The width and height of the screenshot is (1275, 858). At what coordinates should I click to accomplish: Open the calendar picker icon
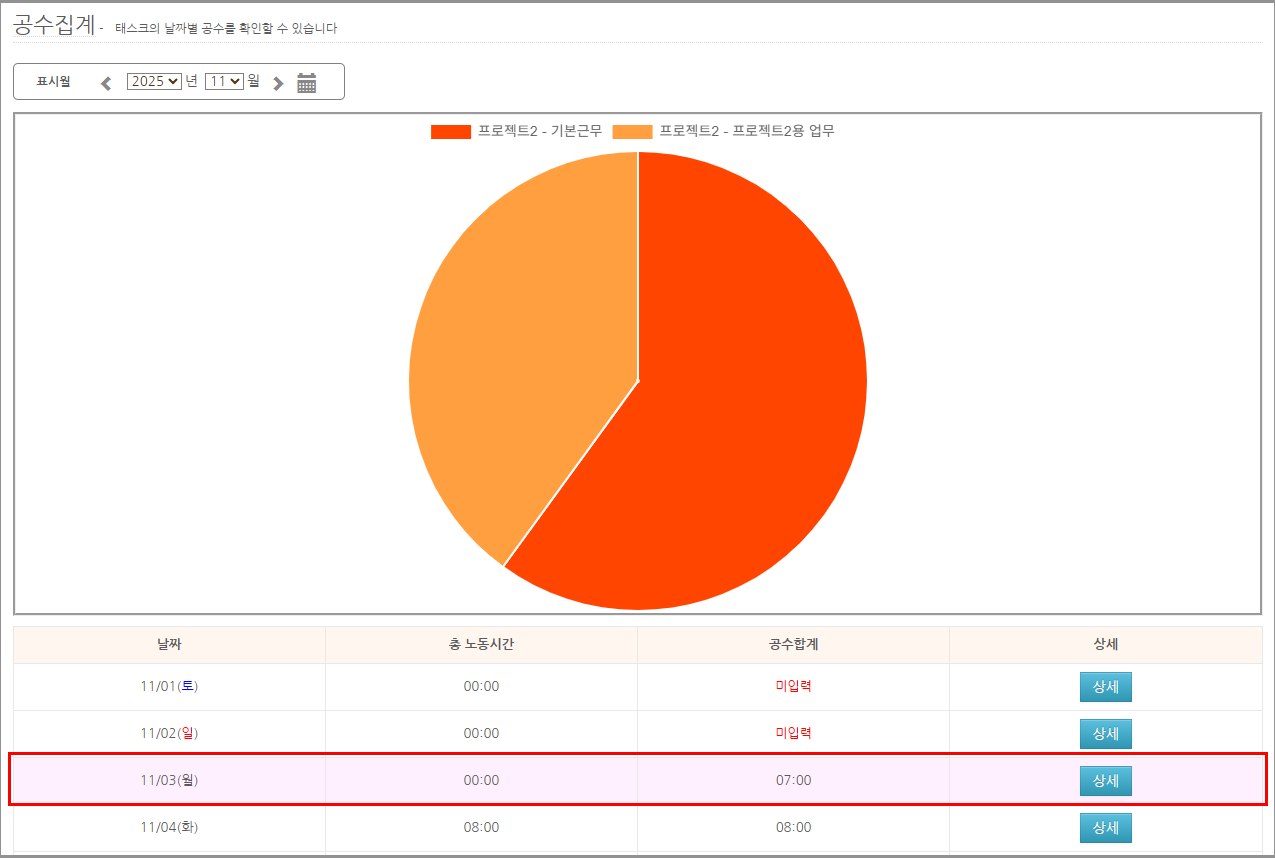point(306,83)
